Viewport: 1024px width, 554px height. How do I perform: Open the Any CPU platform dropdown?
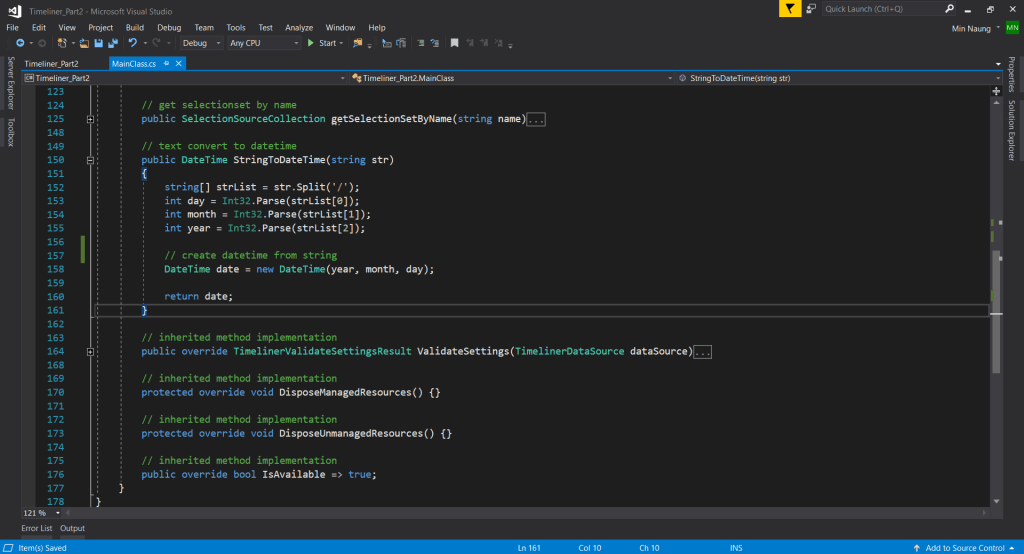click(x=263, y=44)
